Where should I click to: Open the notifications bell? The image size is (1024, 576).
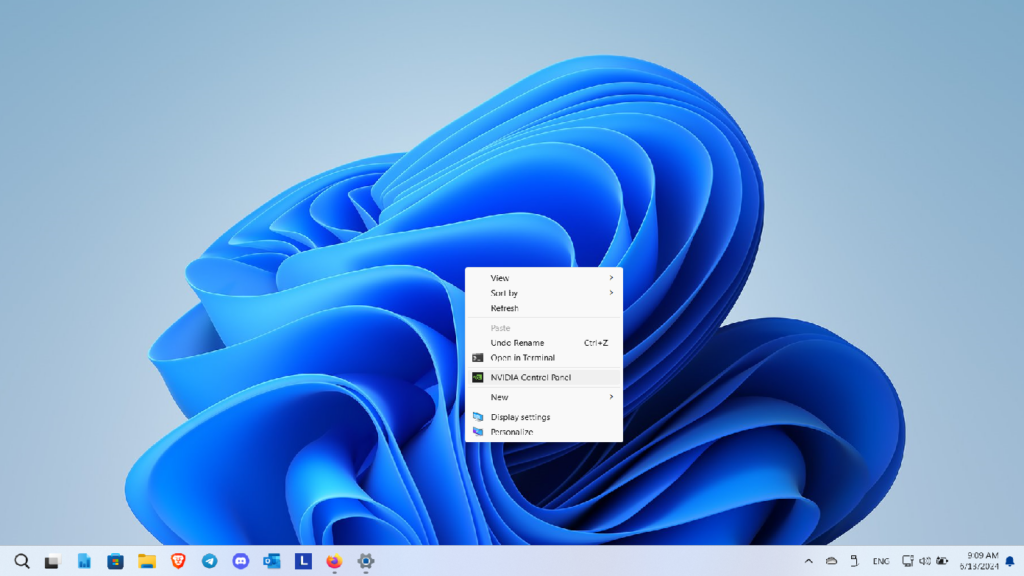pos(1010,561)
